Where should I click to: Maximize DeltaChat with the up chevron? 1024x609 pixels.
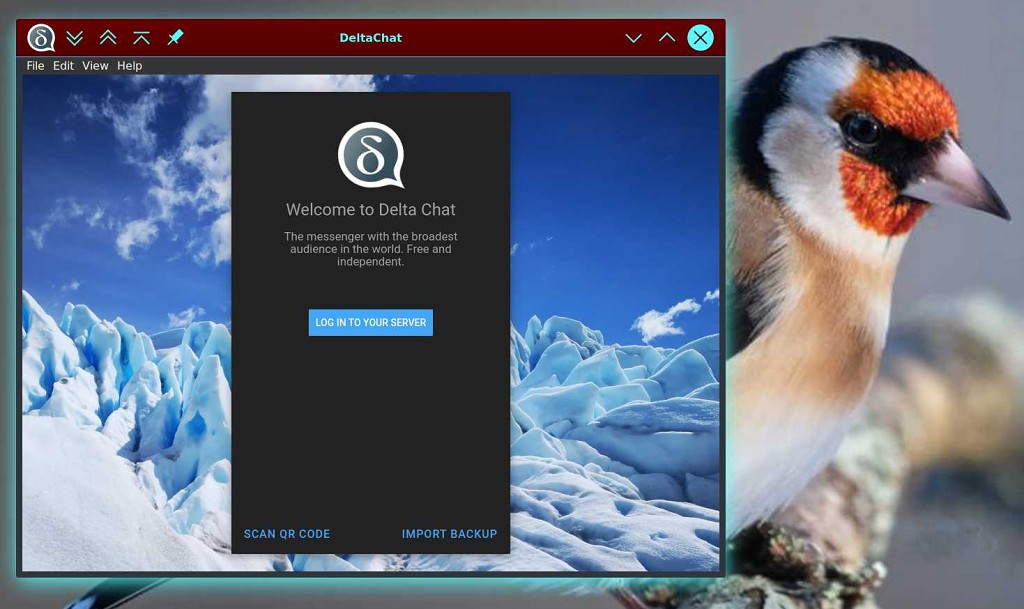(667, 37)
